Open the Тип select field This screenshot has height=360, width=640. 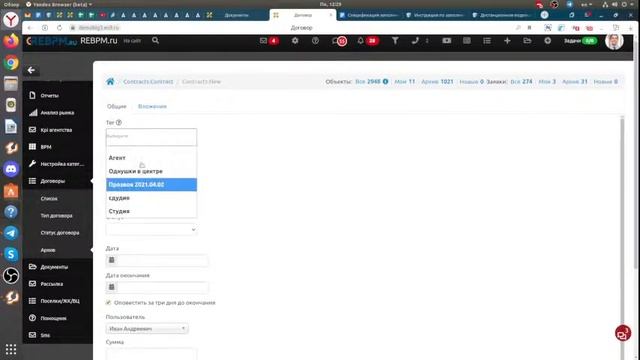[x=151, y=137]
